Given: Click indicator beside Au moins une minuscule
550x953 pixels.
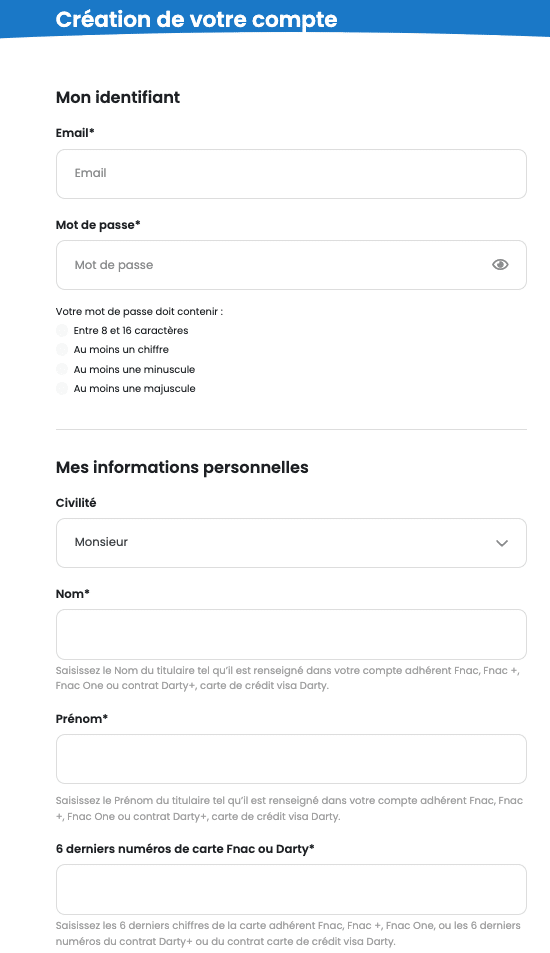Looking at the screenshot, I should (x=61, y=369).
